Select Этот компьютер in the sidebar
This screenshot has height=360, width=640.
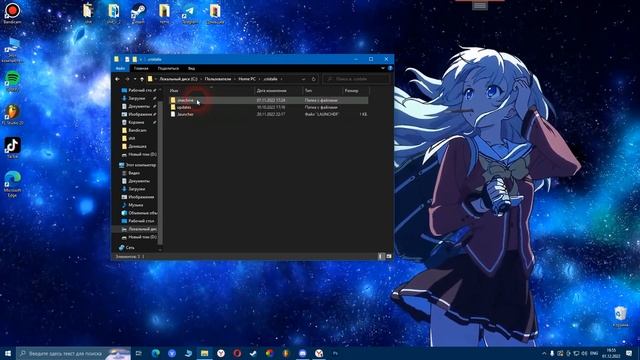coord(138,165)
